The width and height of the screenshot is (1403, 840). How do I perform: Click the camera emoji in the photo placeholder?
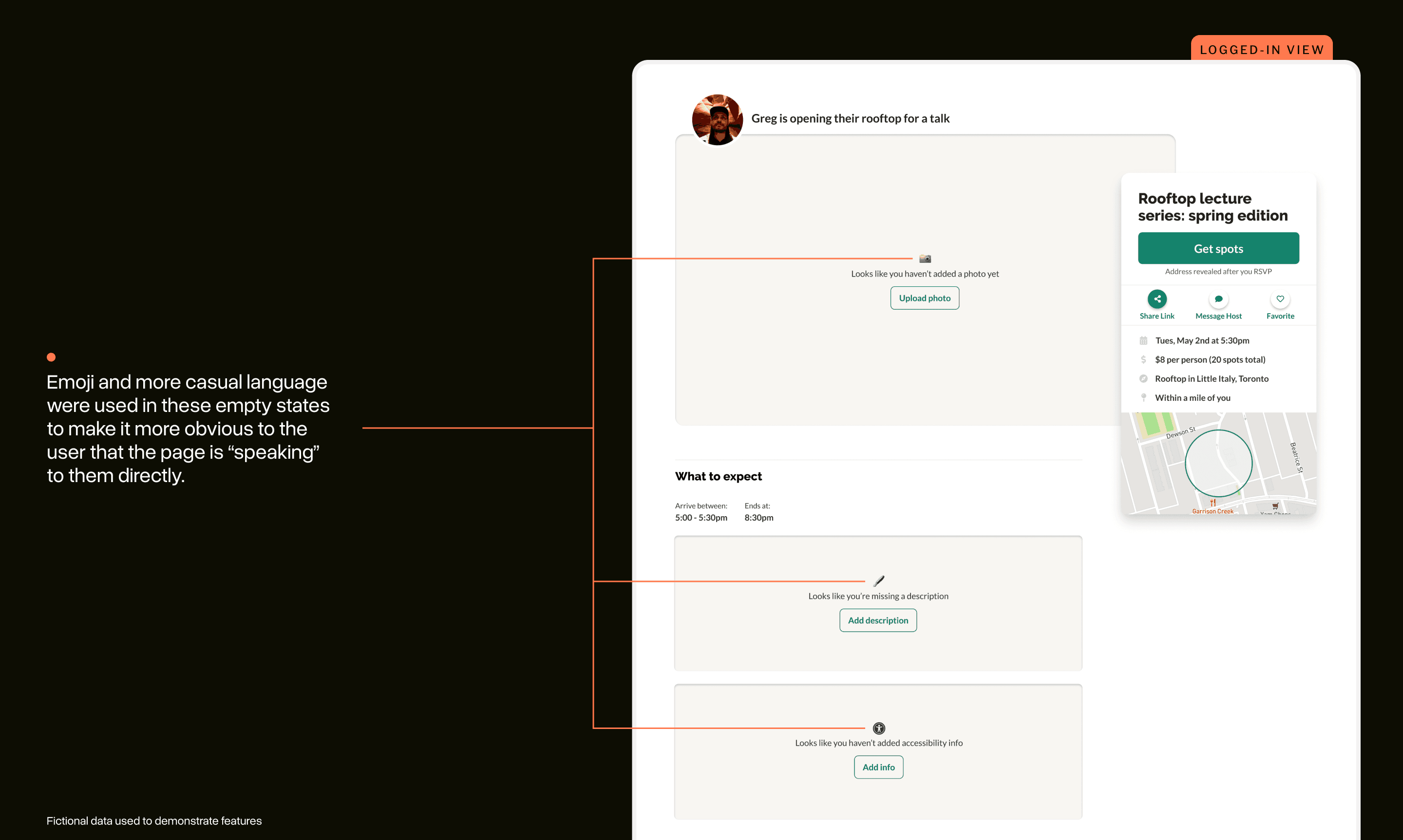click(925, 258)
